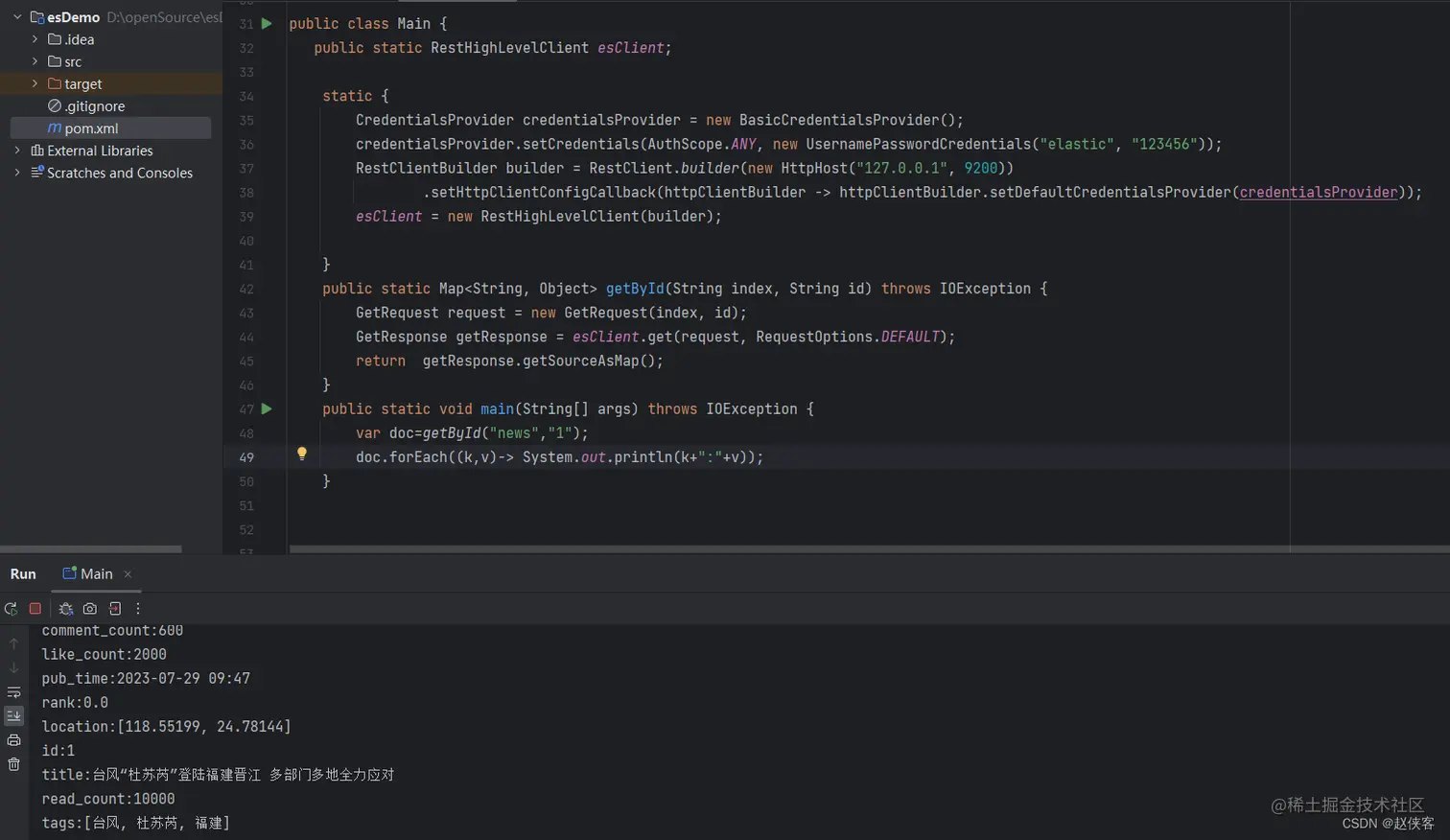Click the editor horizontal scrollbar

click(x=869, y=549)
